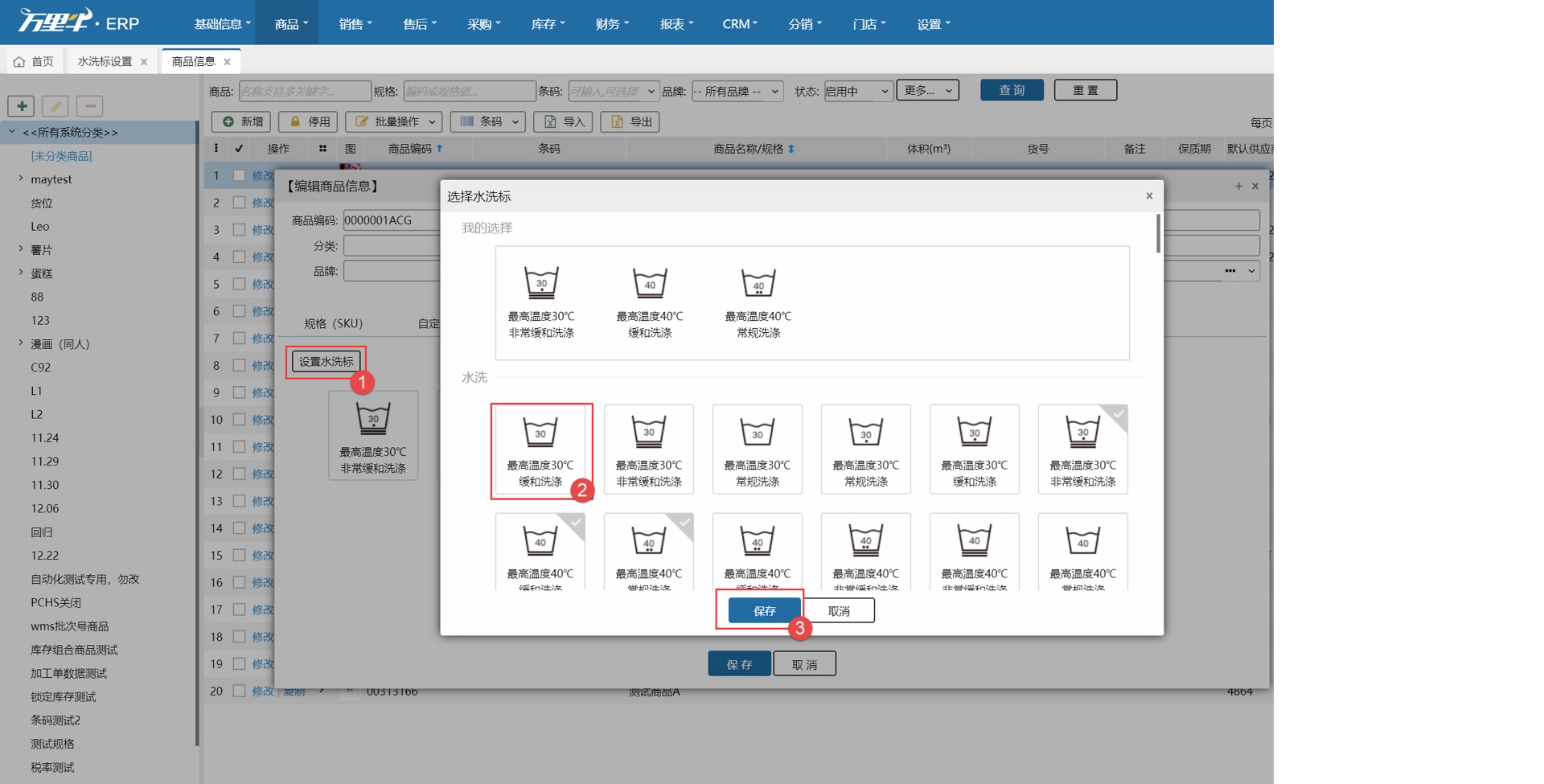Click the 商品编码 field showing 0000001ACG
This screenshot has width=1544, height=784.
392,220
